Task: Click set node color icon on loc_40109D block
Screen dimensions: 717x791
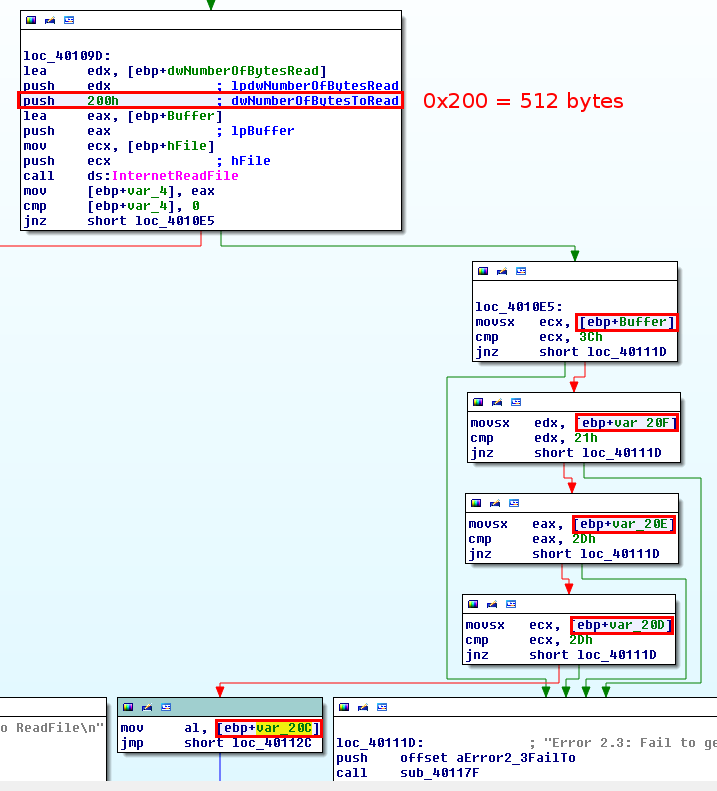Action: 31,20
